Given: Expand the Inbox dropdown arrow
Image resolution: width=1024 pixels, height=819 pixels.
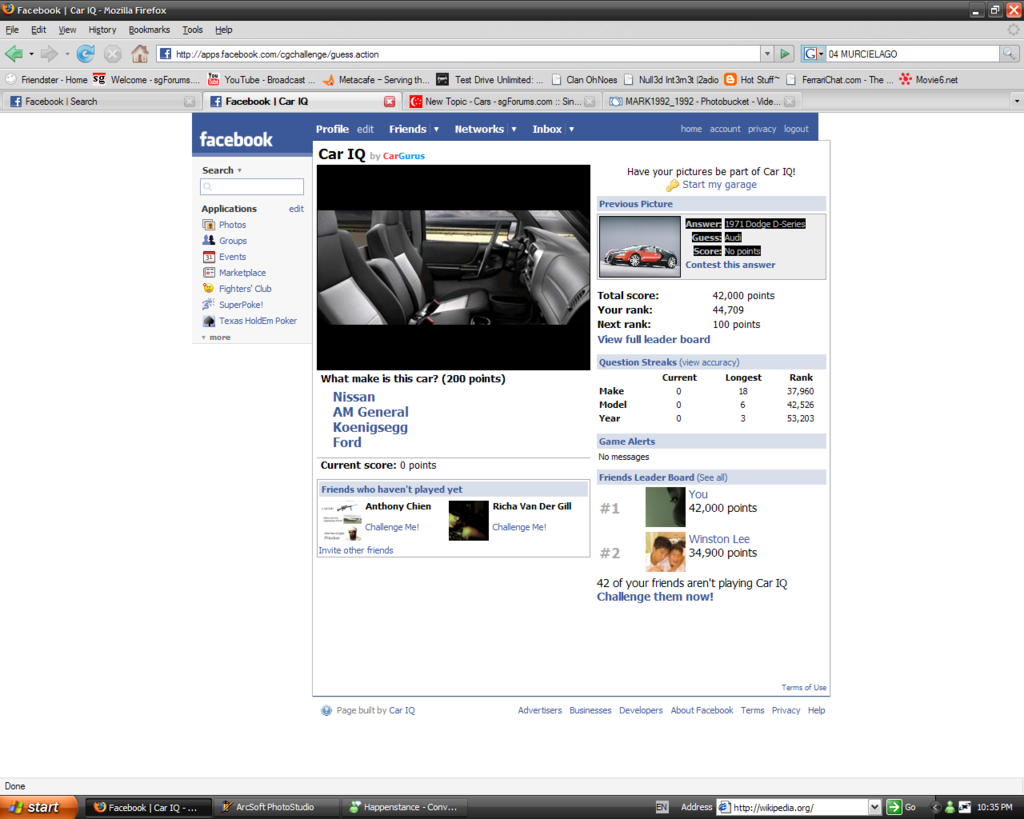Looking at the screenshot, I should click(x=571, y=129).
